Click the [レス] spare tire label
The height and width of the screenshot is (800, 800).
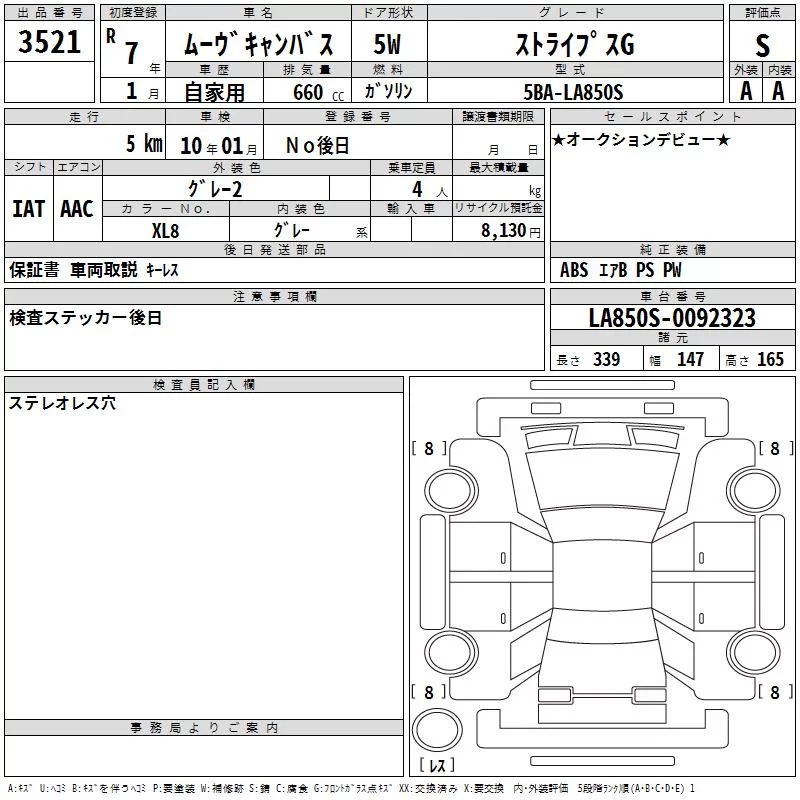(437, 765)
